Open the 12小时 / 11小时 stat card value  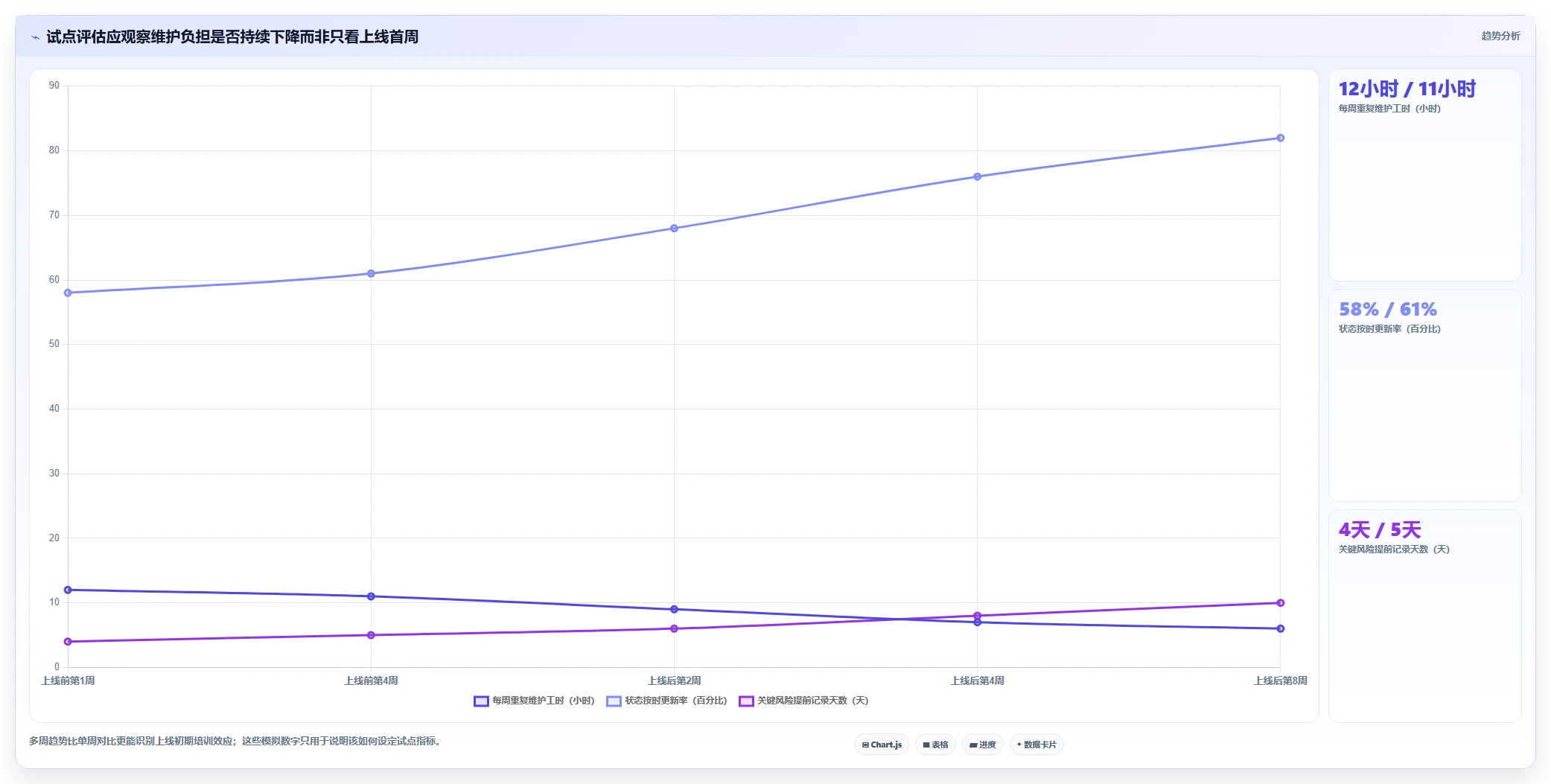pyautogui.click(x=1407, y=89)
